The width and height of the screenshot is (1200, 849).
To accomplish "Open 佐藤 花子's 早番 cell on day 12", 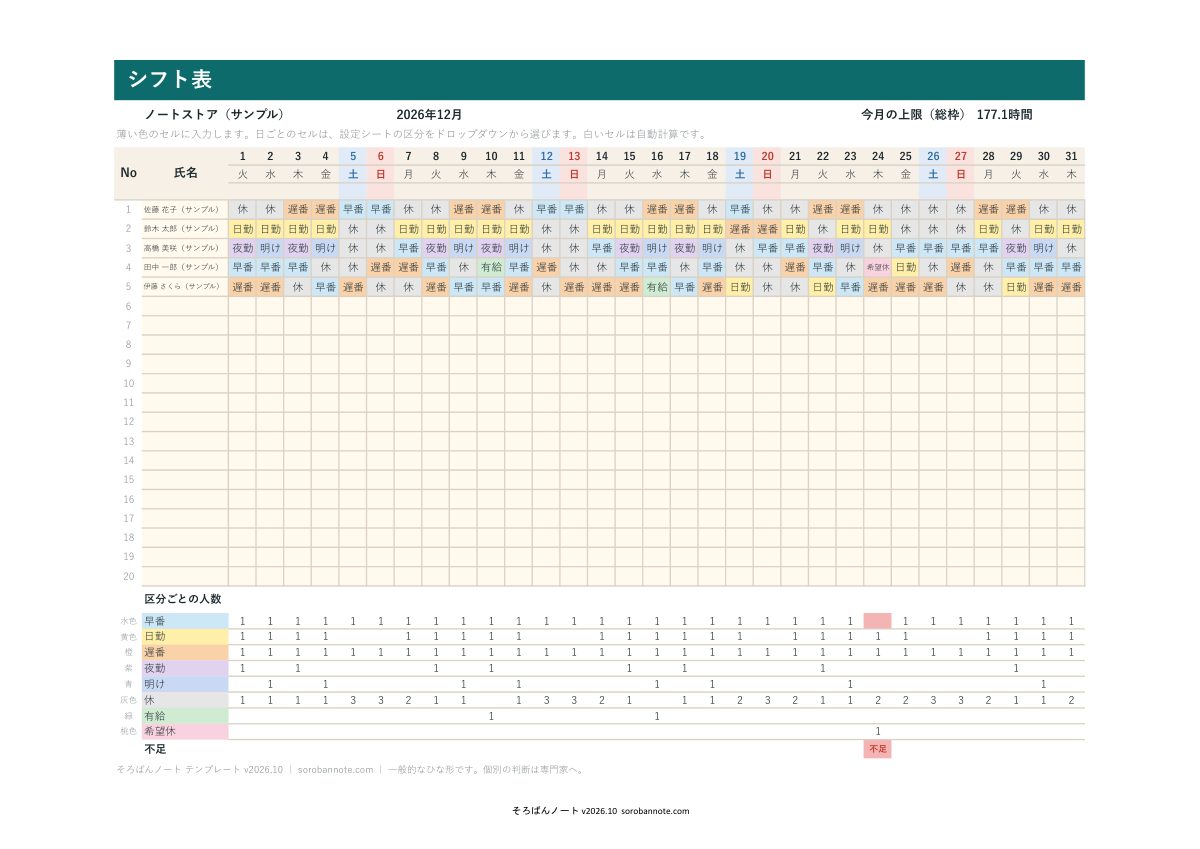I will click(546, 210).
